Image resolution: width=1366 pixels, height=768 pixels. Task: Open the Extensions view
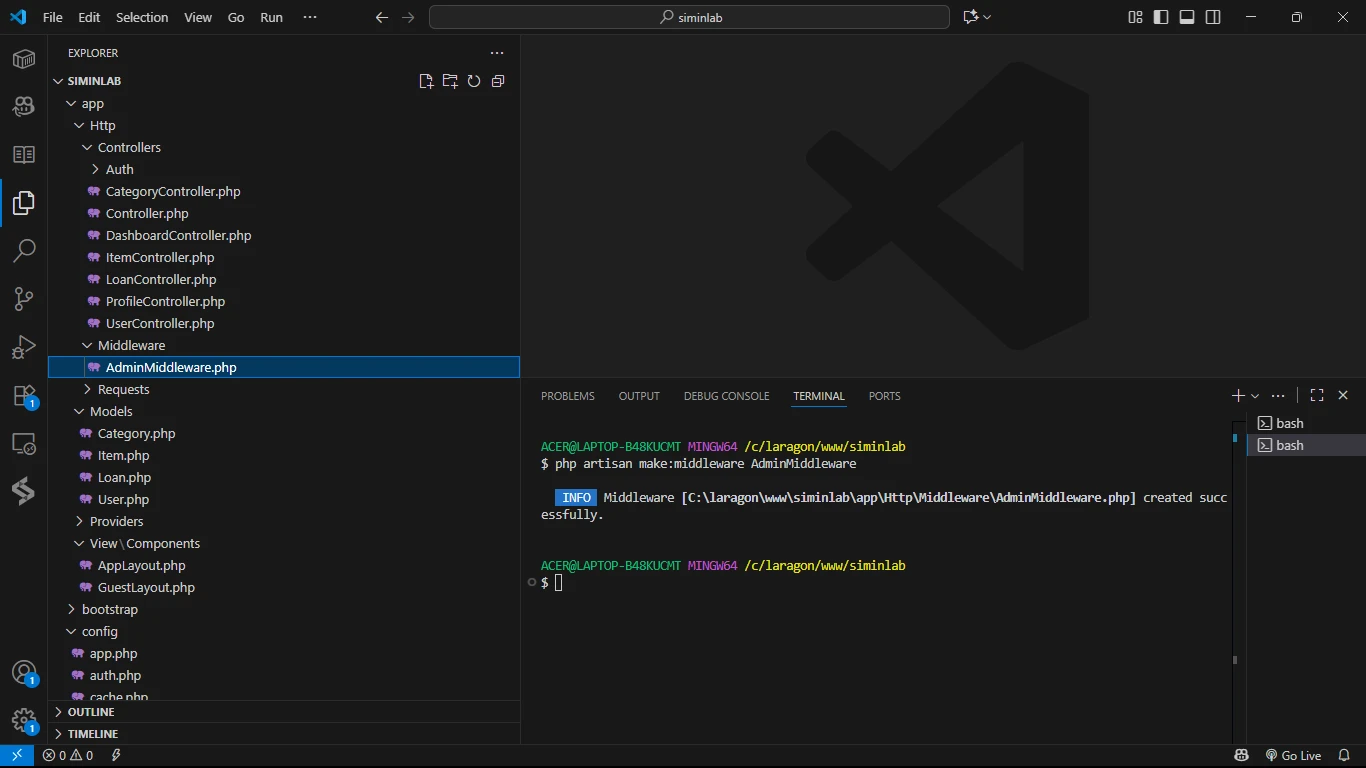pyautogui.click(x=24, y=396)
